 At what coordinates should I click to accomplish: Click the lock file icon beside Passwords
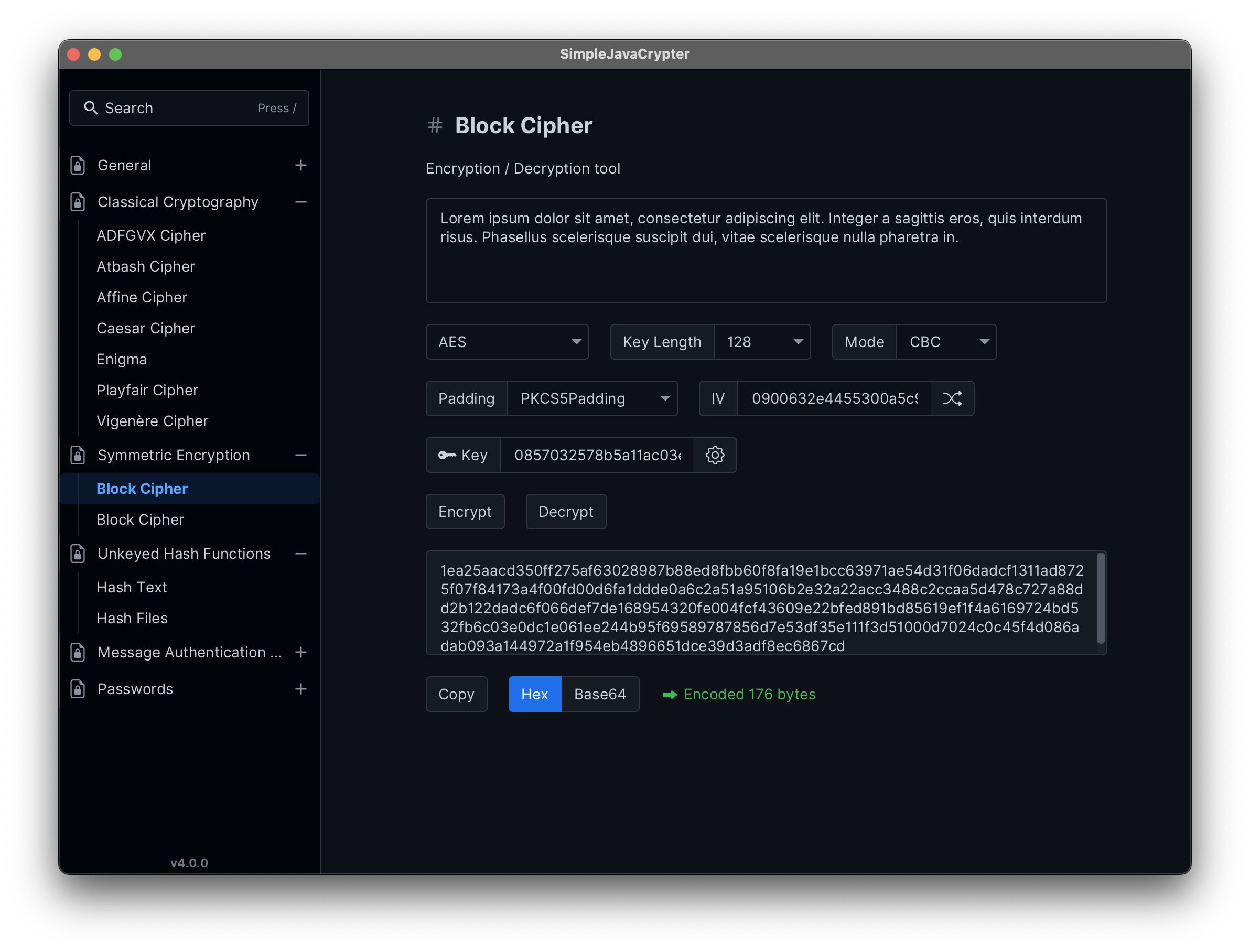point(78,689)
